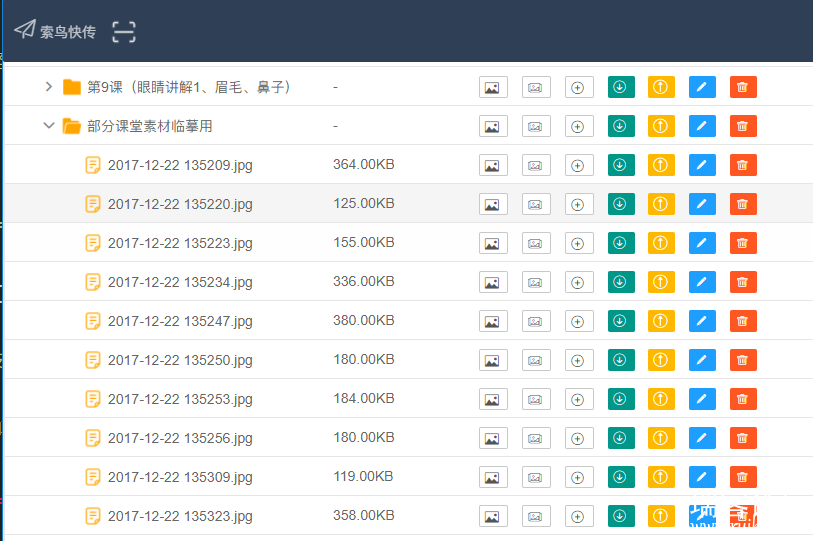Click the 358.00KB size value
The width and height of the screenshot is (813, 541).
(x=363, y=515)
